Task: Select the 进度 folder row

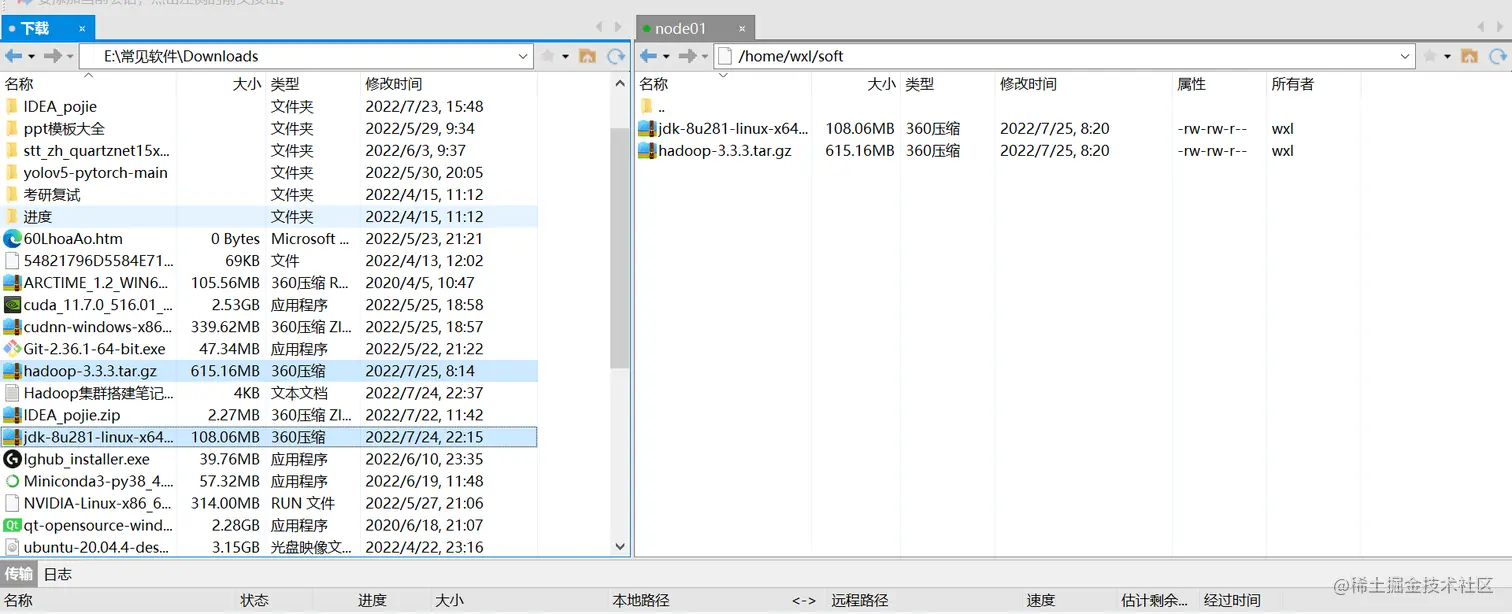Action: [269, 216]
